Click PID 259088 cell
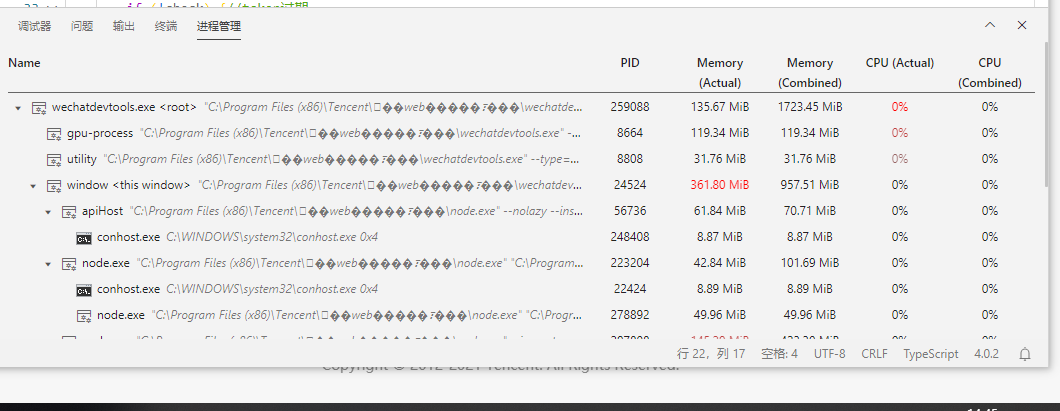The width and height of the screenshot is (1060, 411). point(630,107)
